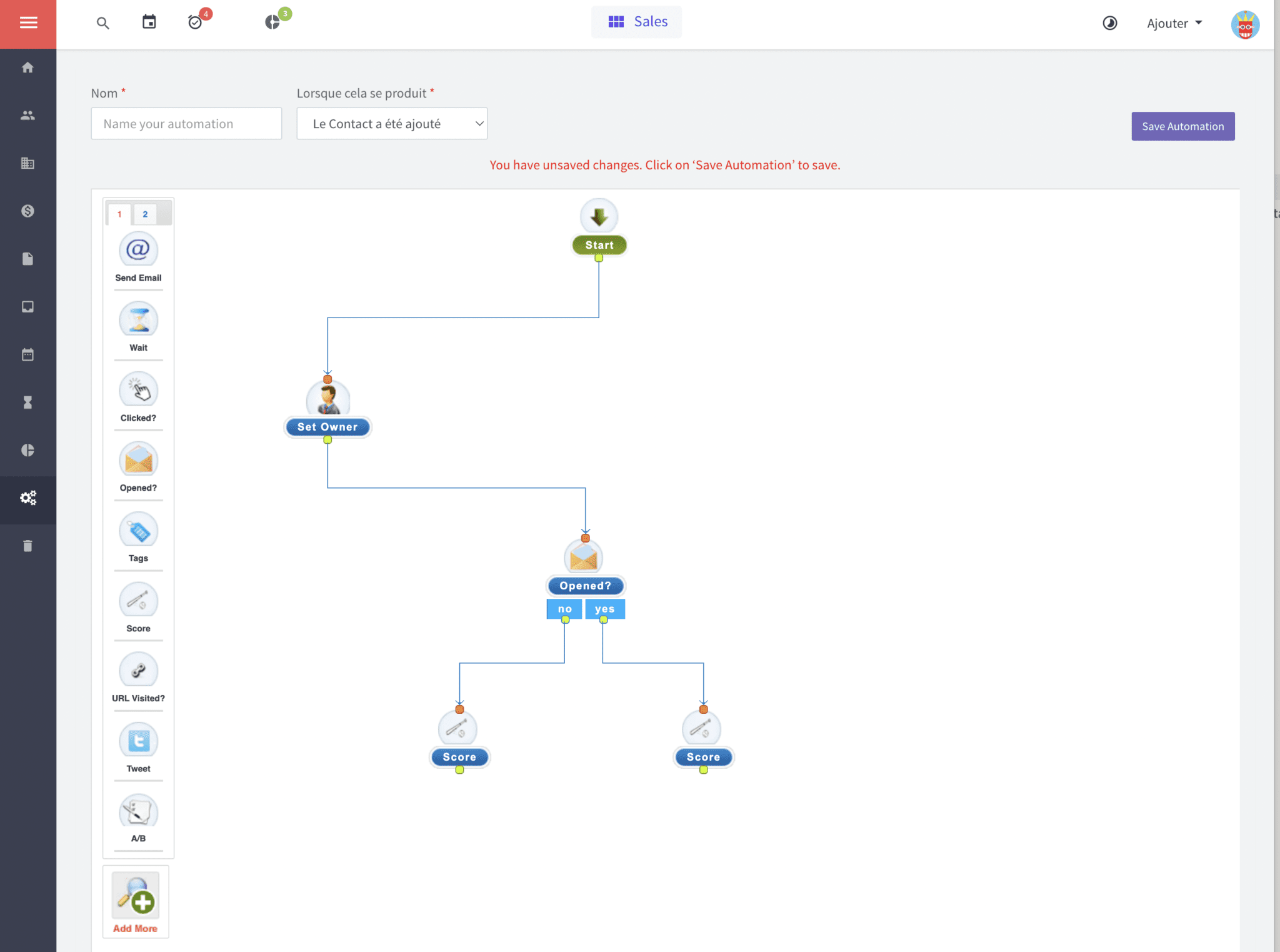The width and height of the screenshot is (1280, 952).
Task: Open the Sales workspace menu
Action: [636, 21]
